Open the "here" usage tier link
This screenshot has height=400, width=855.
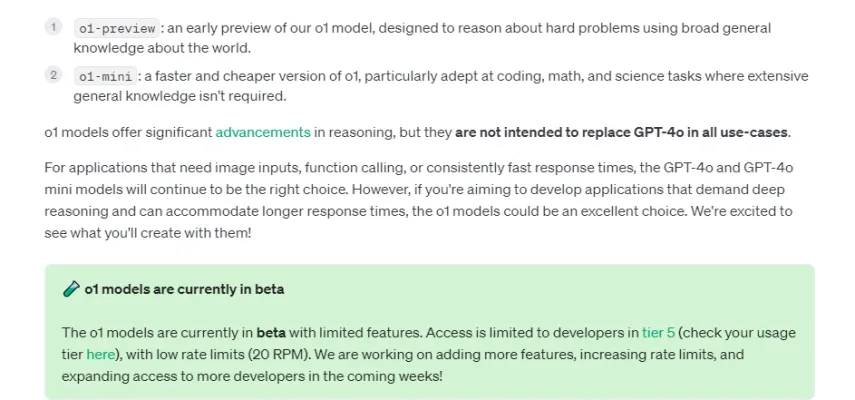pos(100,354)
